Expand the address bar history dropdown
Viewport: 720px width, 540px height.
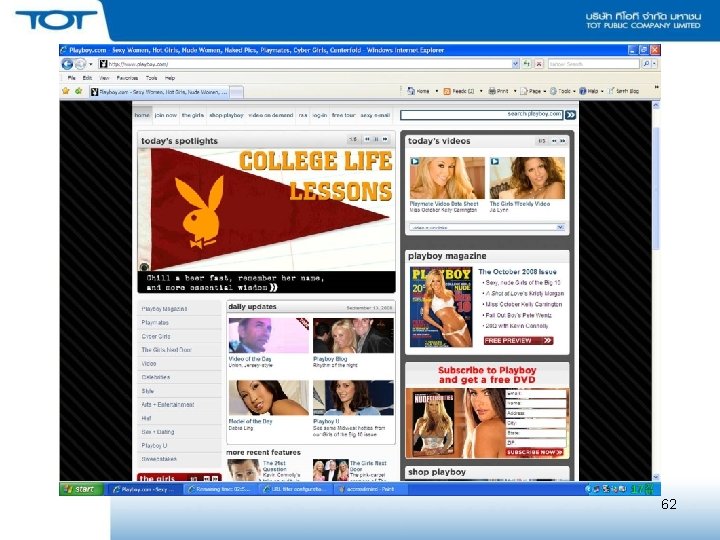pyautogui.click(x=516, y=64)
